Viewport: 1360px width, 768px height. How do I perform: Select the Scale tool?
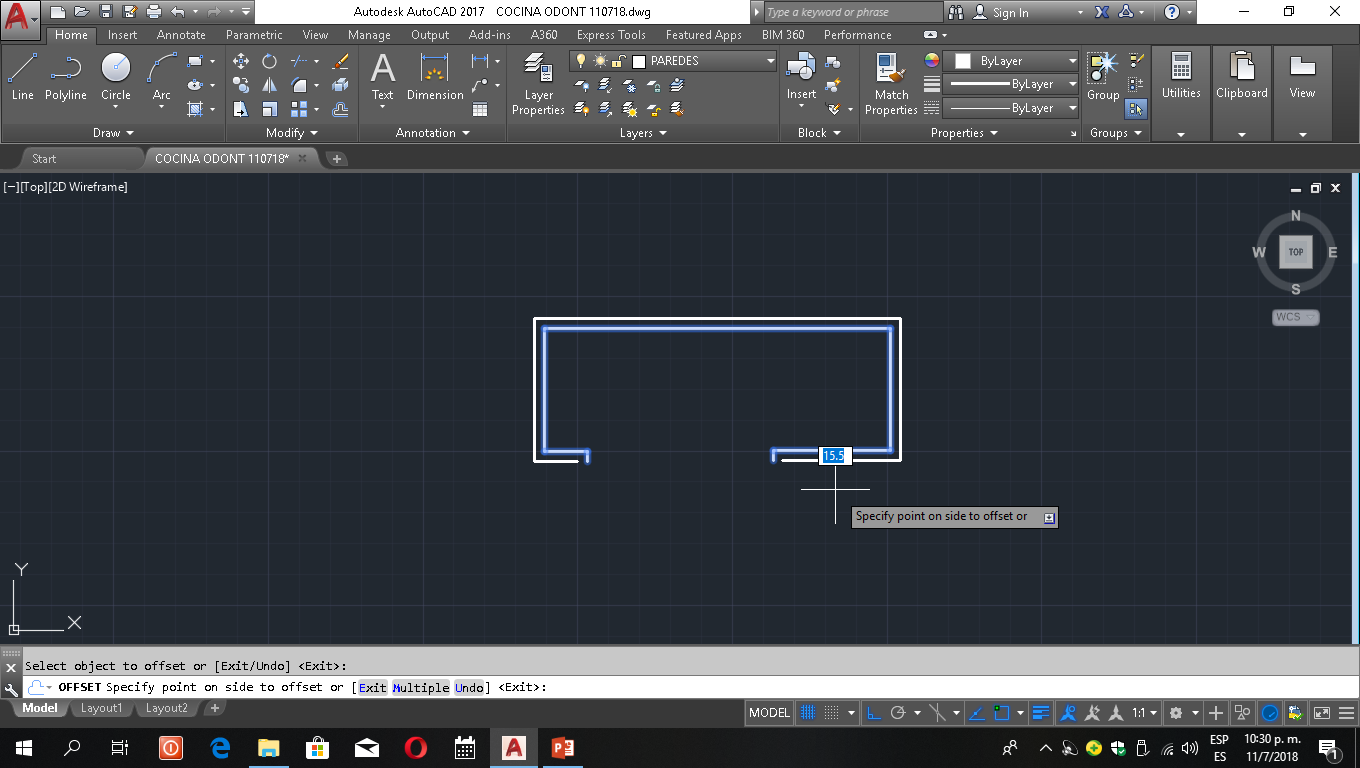pyautogui.click(x=269, y=109)
